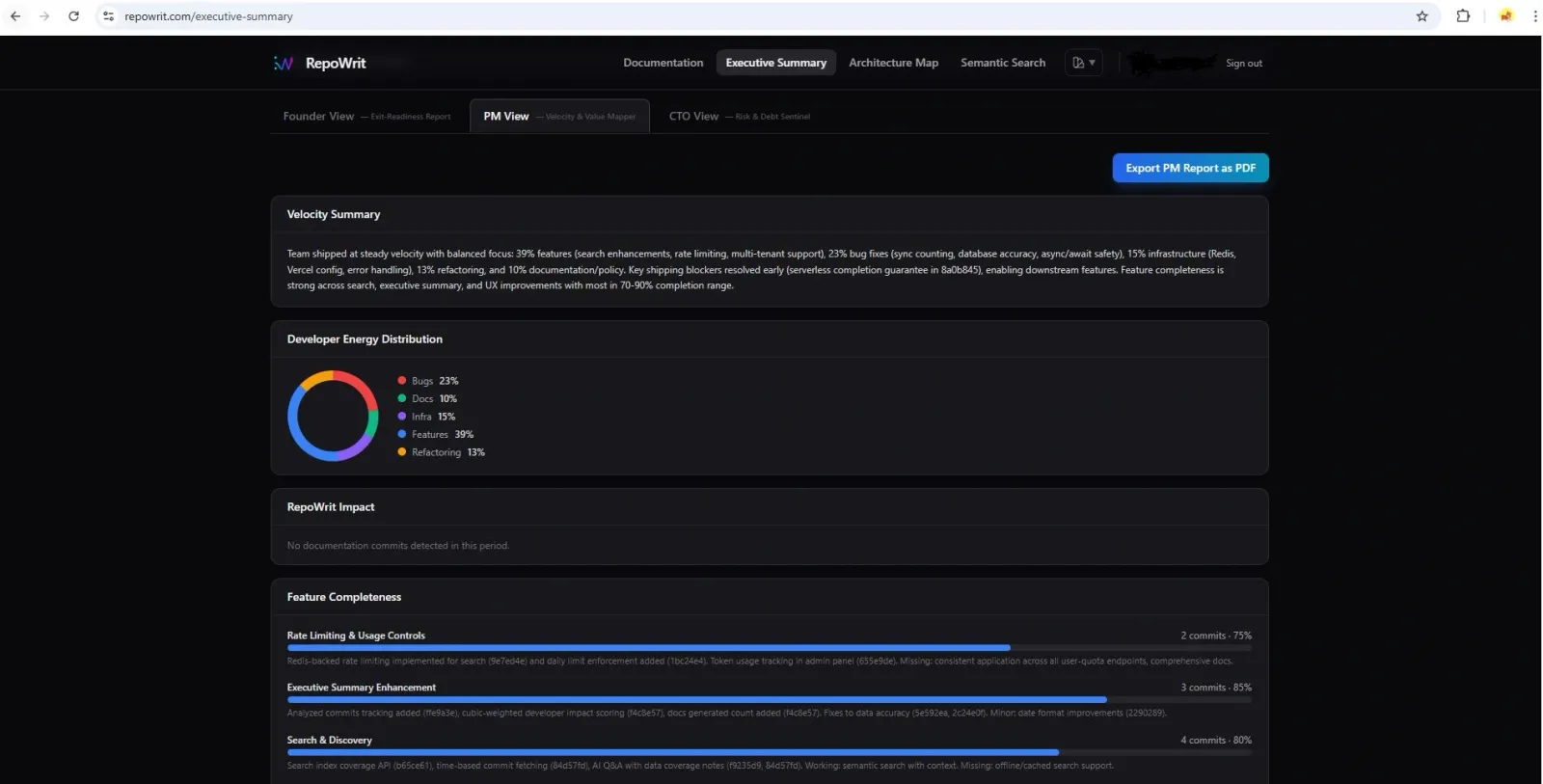This screenshot has height=784, width=1543.
Task: Open Chrome three-dot menu
Action: coord(1534,16)
